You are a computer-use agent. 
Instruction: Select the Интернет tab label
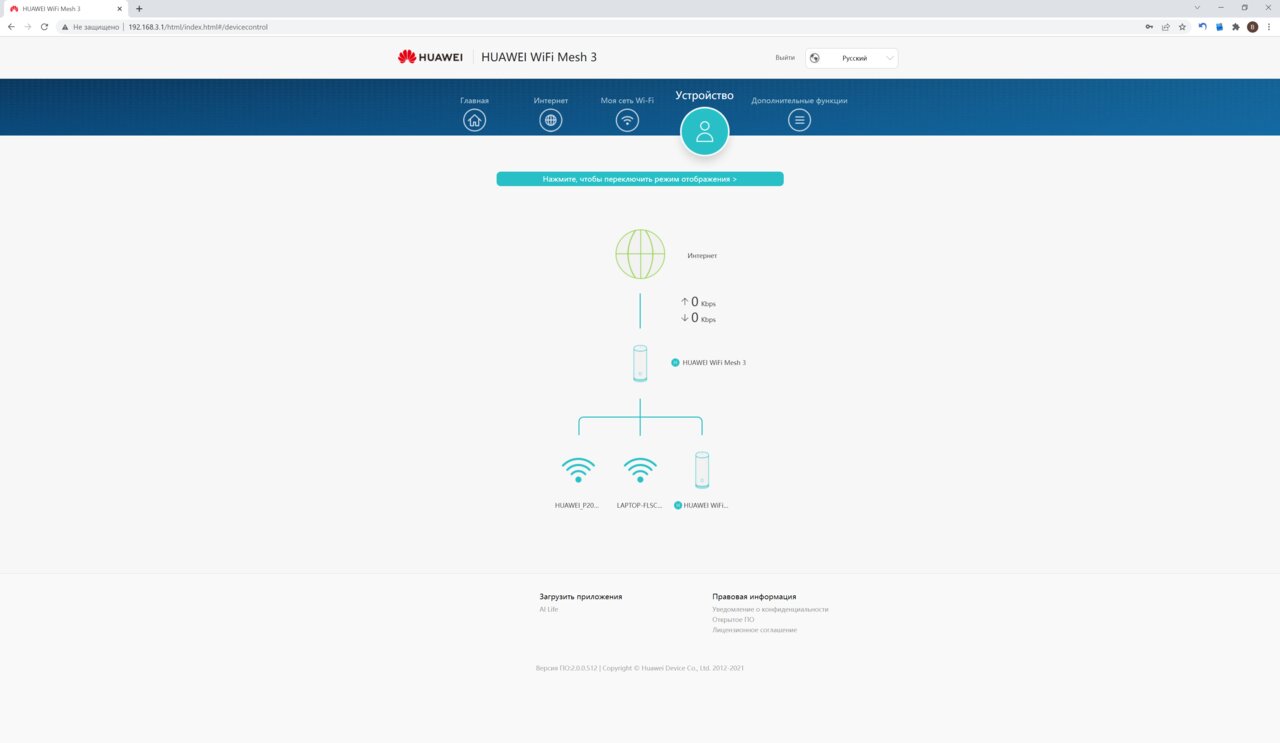(551, 101)
